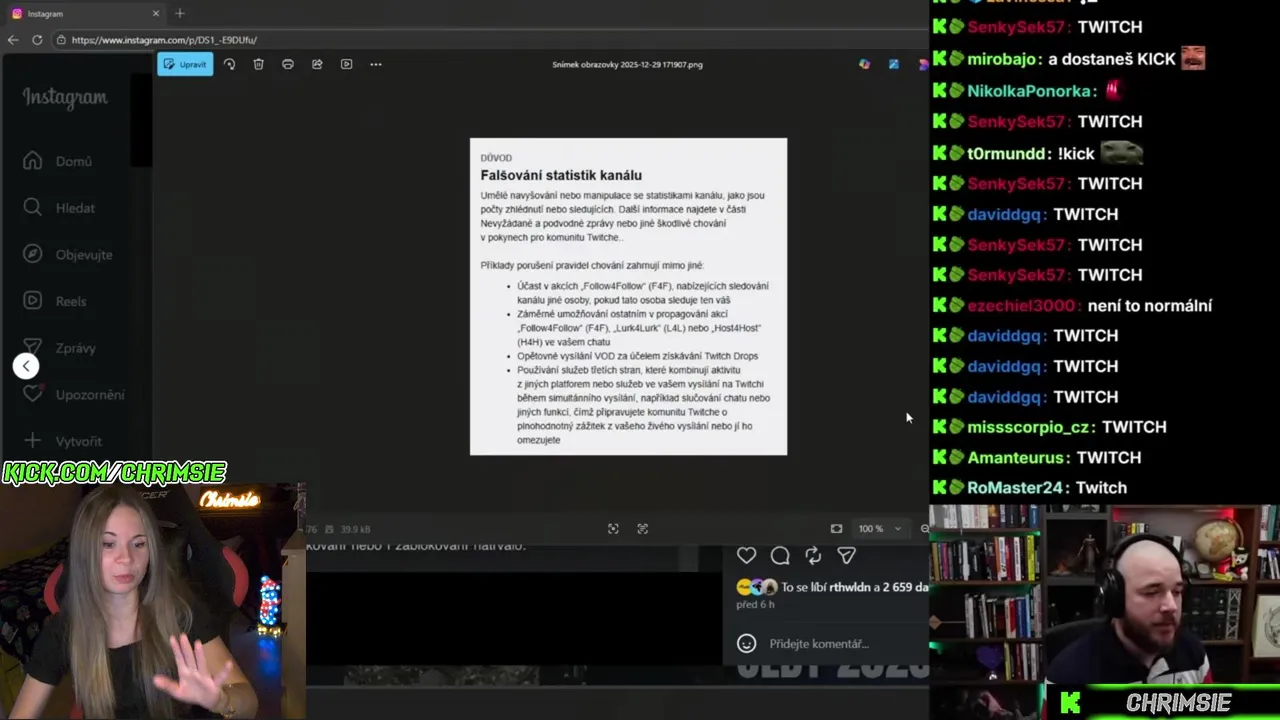
Task: Click the file name Snímek obrazovky title
Action: tap(627, 64)
